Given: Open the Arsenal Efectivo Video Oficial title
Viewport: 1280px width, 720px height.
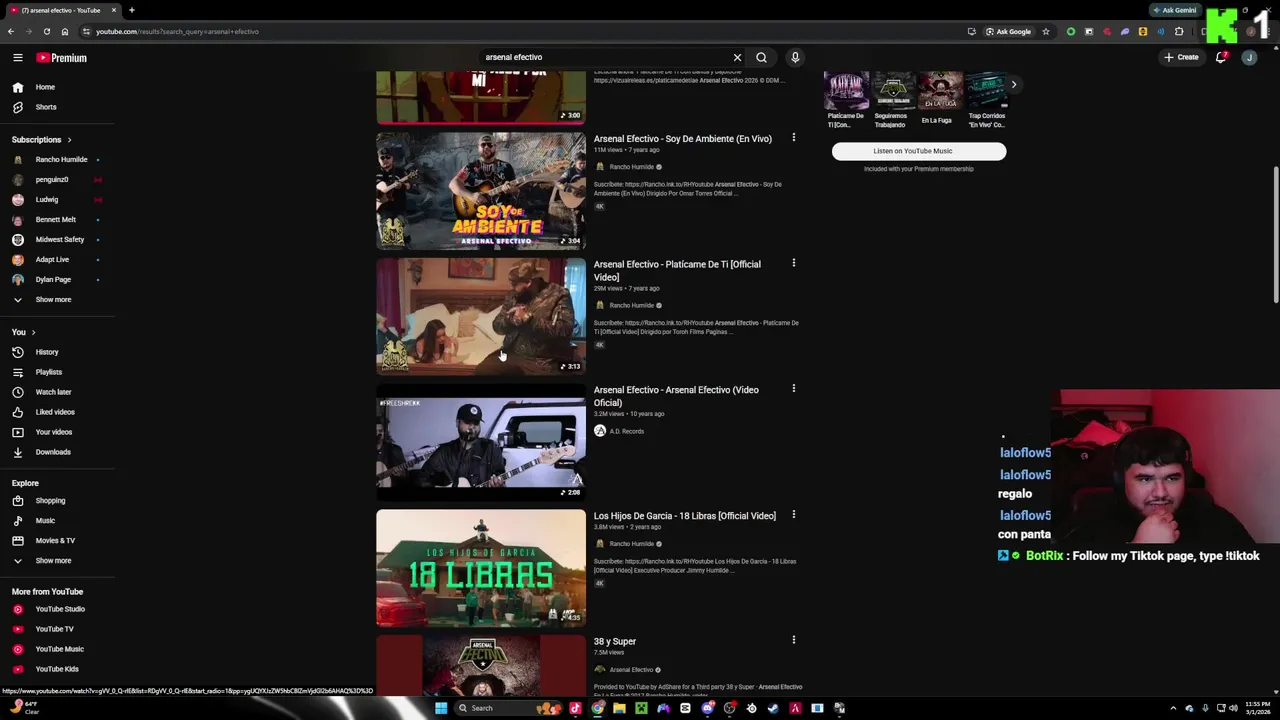Looking at the screenshot, I should tap(676, 396).
